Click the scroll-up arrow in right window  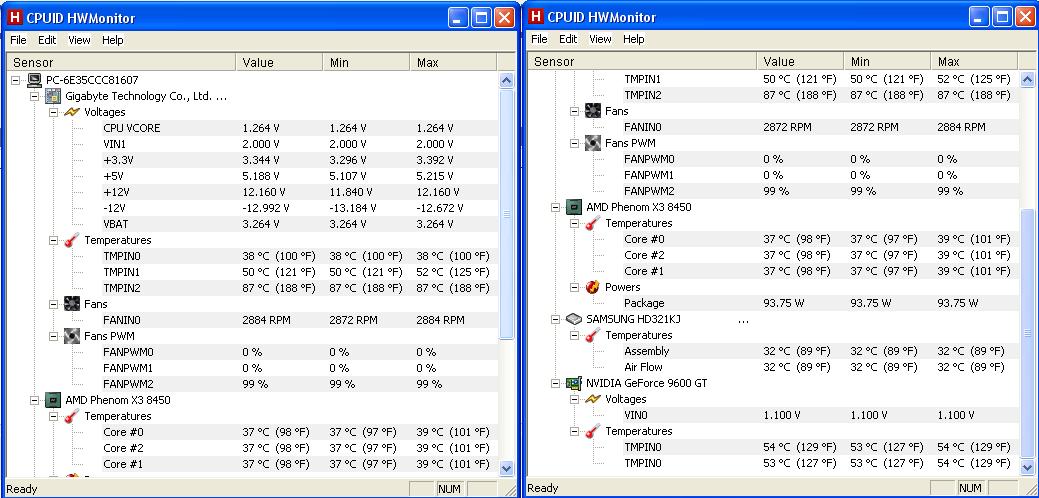[1028, 79]
